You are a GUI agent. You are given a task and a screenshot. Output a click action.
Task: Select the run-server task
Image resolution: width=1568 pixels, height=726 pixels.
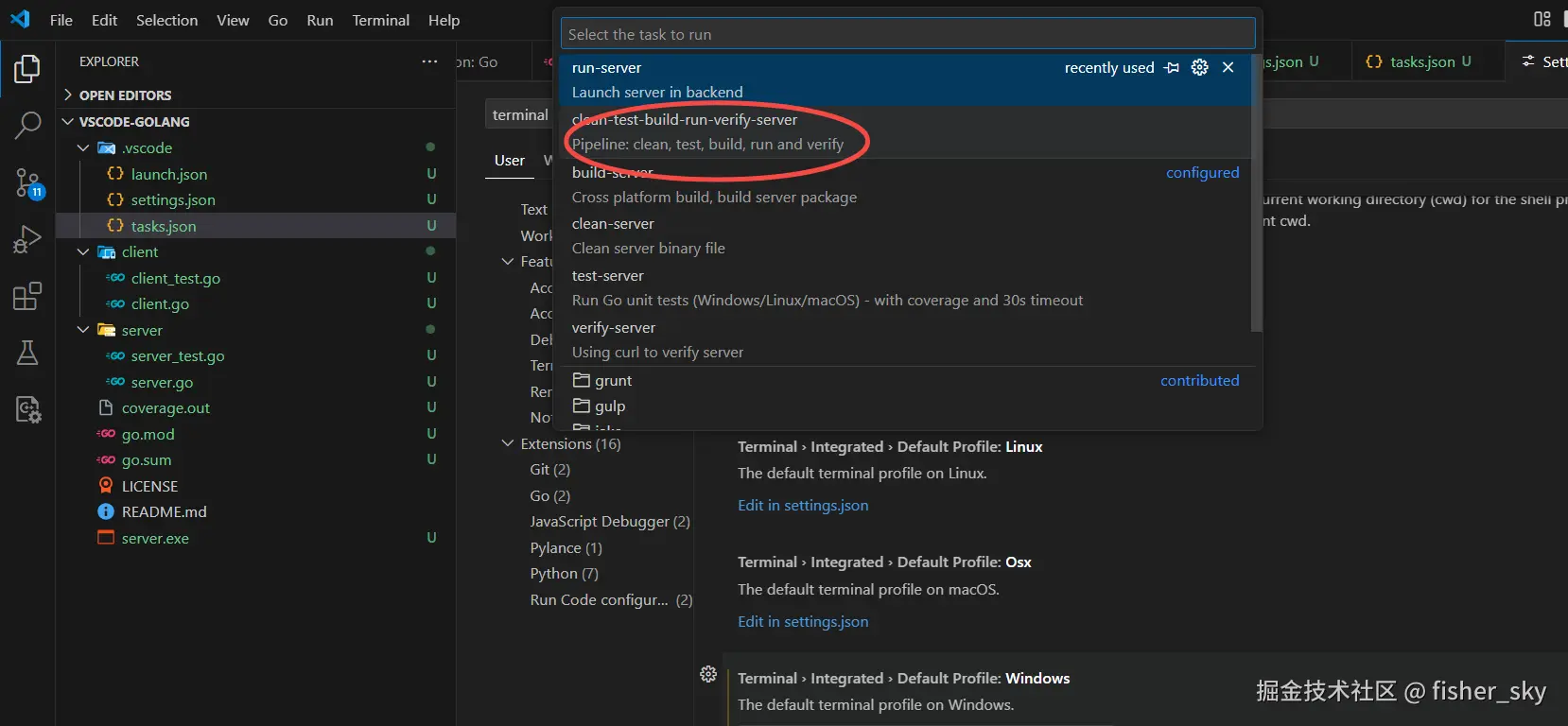[906, 79]
